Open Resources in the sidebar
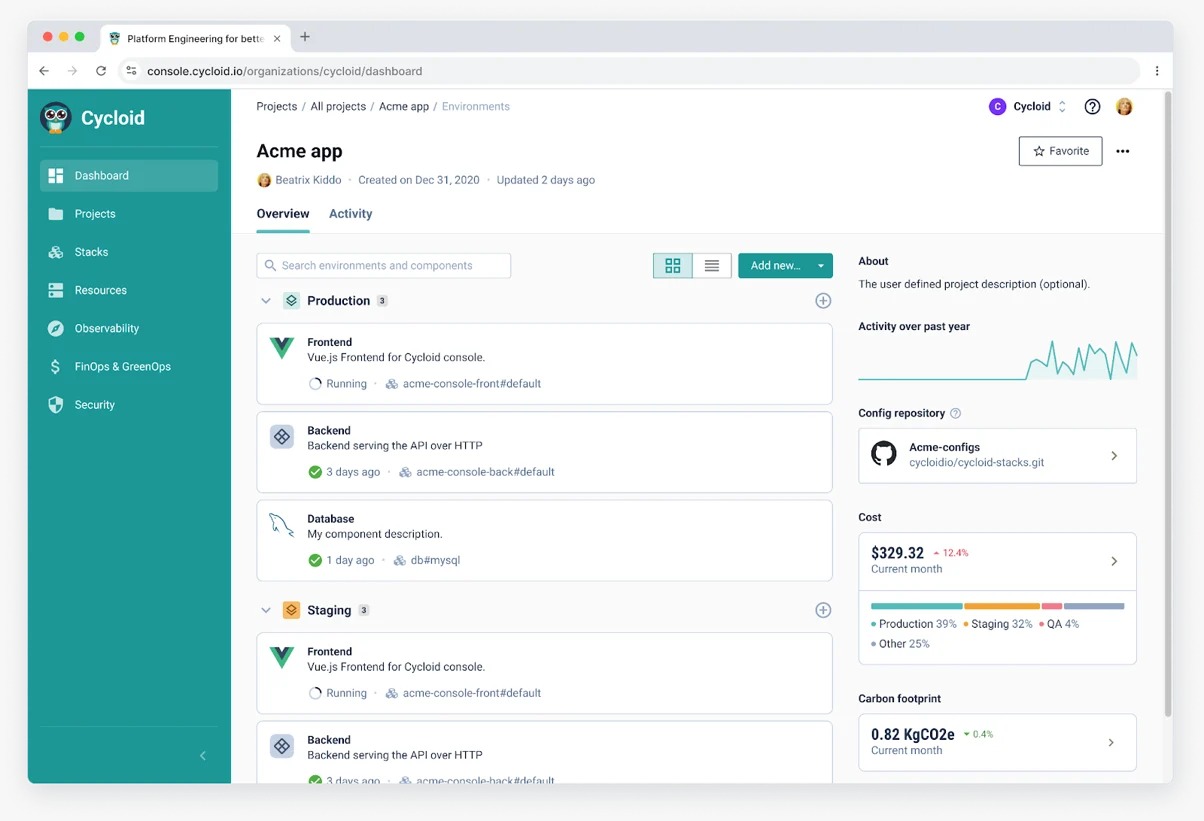 (129, 290)
